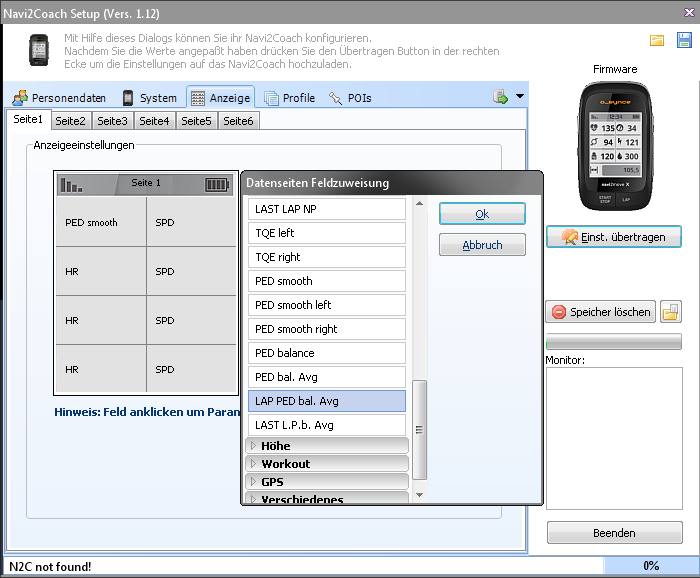Image resolution: width=700 pixels, height=578 pixels.
Task: Click the PED smooth cell in the page layout
Action: (x=101, y=222)
